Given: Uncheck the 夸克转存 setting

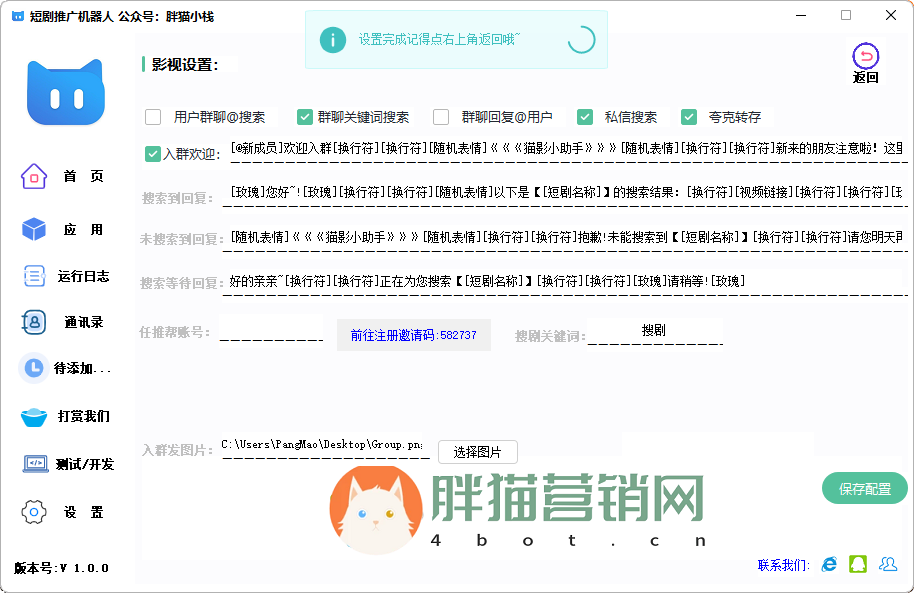Looking at the screenshot, I should (x=689, y=117).
